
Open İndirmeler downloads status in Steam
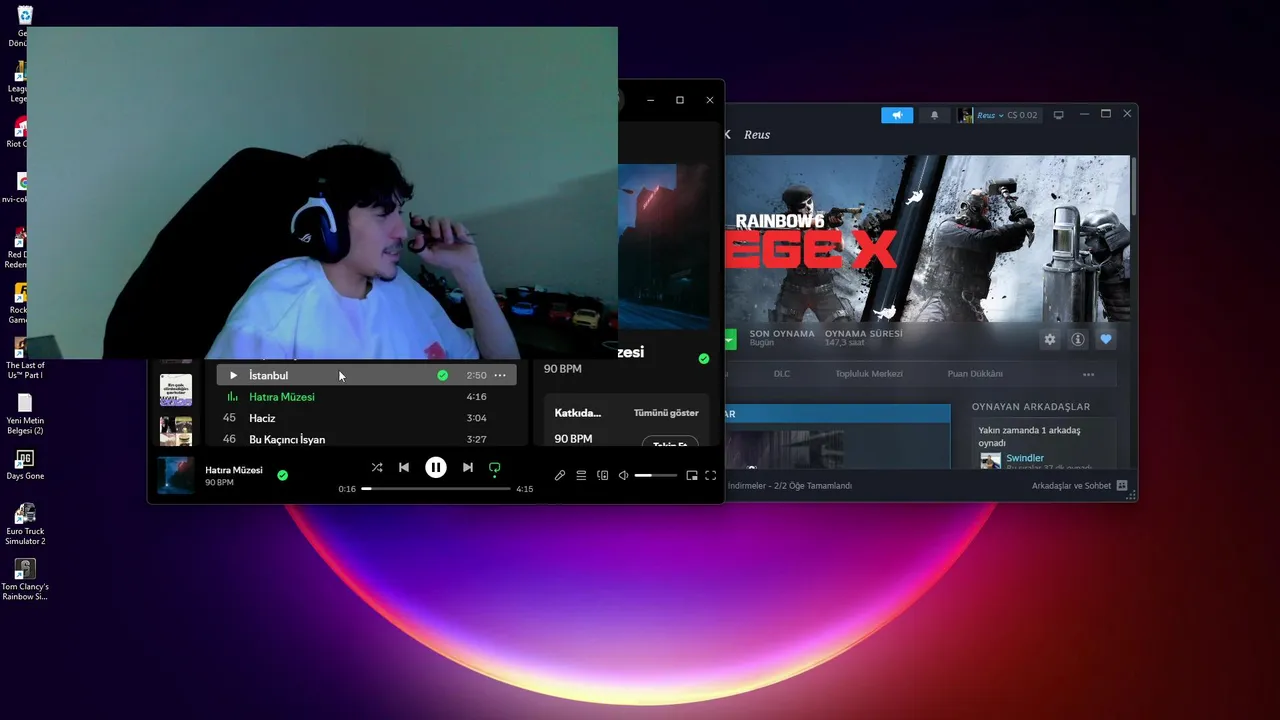click(790, 486)
